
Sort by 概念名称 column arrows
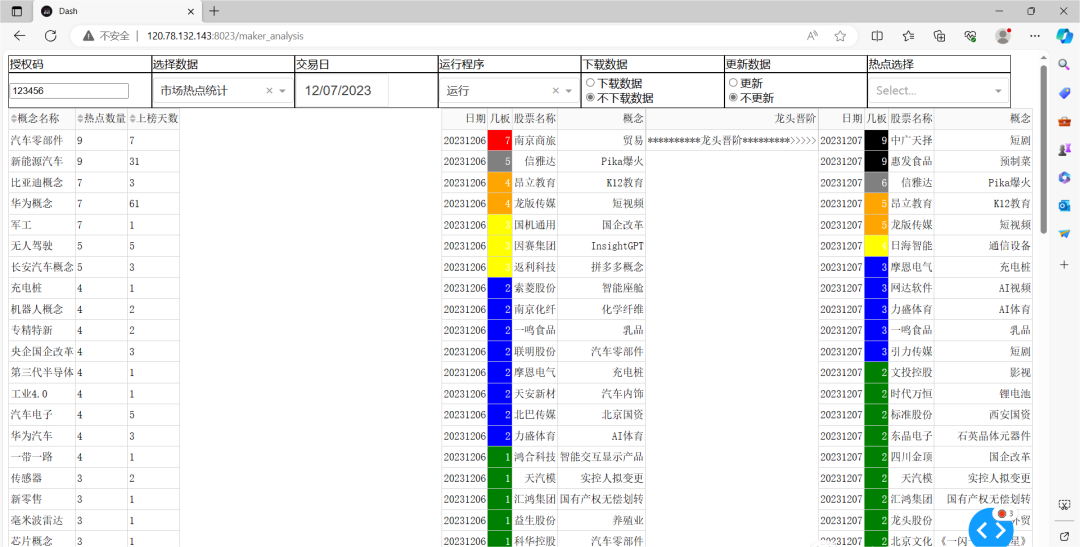point(13,118)
